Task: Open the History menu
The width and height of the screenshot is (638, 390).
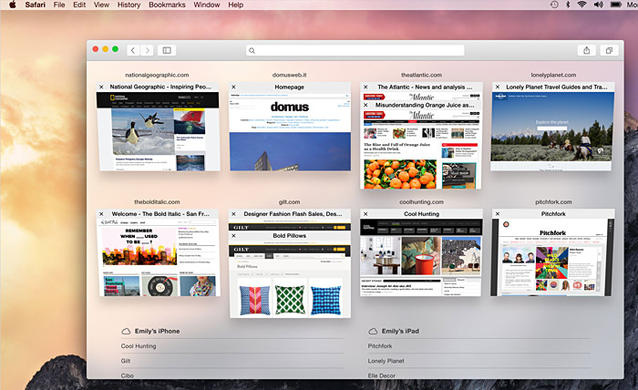Action: tap(129, 5)
